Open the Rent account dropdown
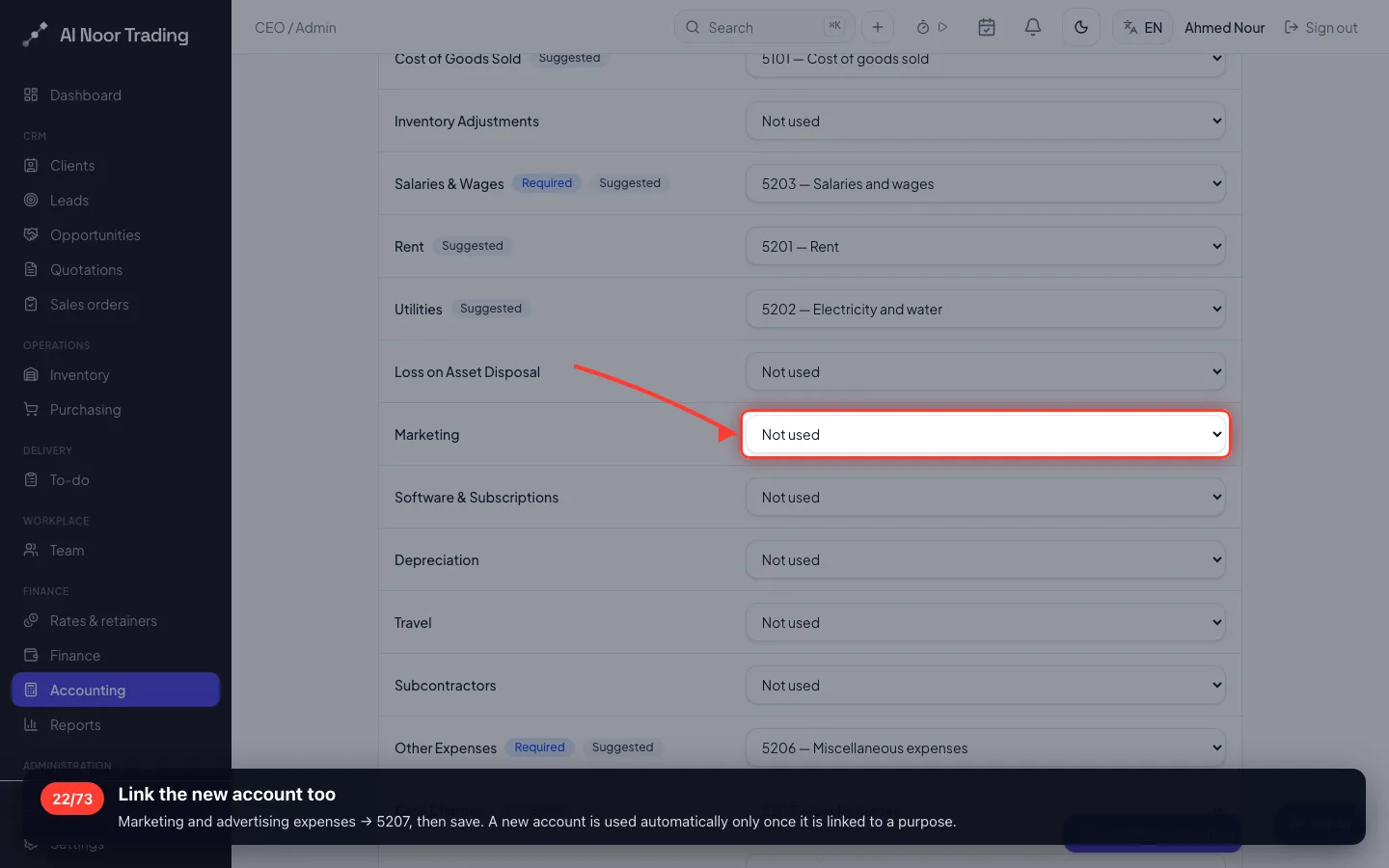This screenshot has height=868, width=1389. click(x=986, y=246)
